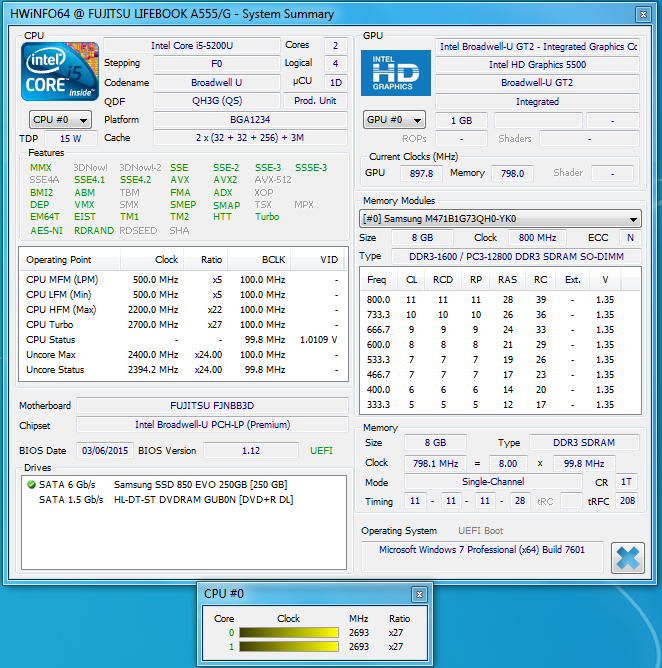This screenshot has width=662, height=668.
Task: Click the GPU clock value 897.8
Action: click(421, 173)
